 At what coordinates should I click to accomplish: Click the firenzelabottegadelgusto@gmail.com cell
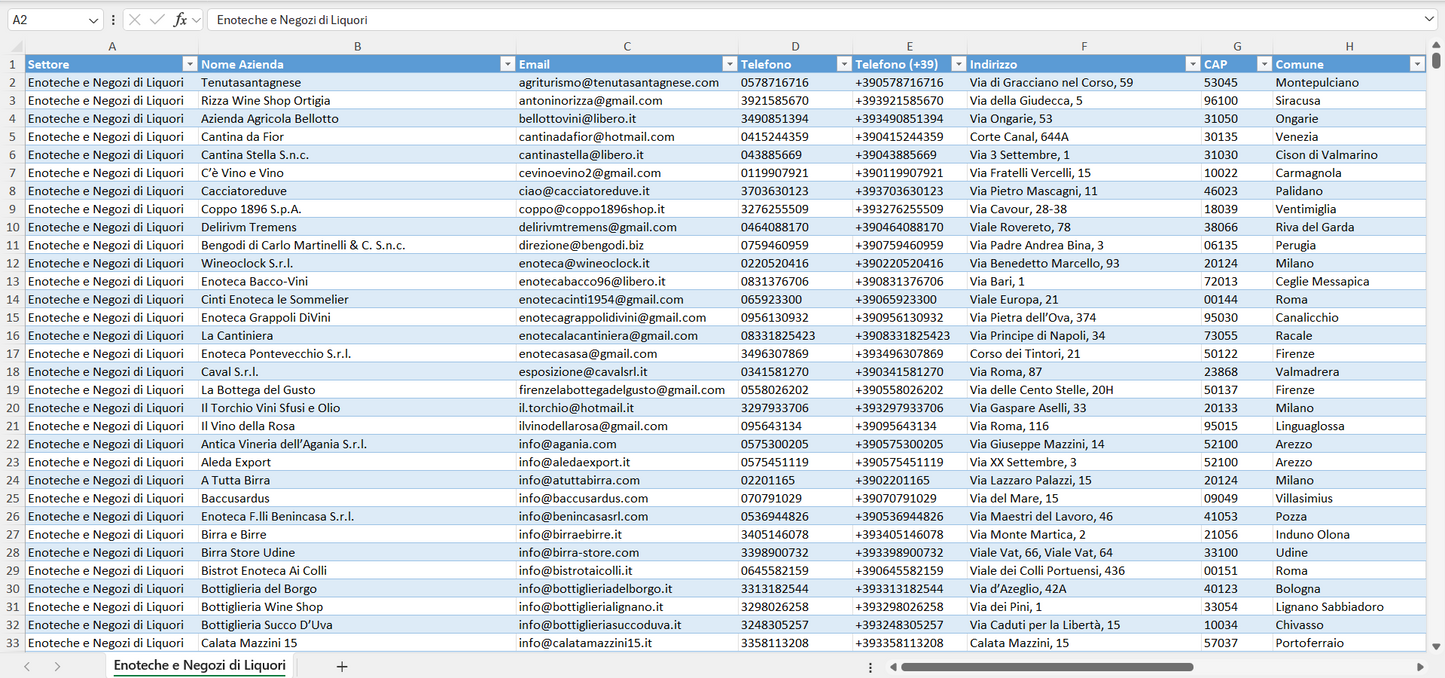627,390
